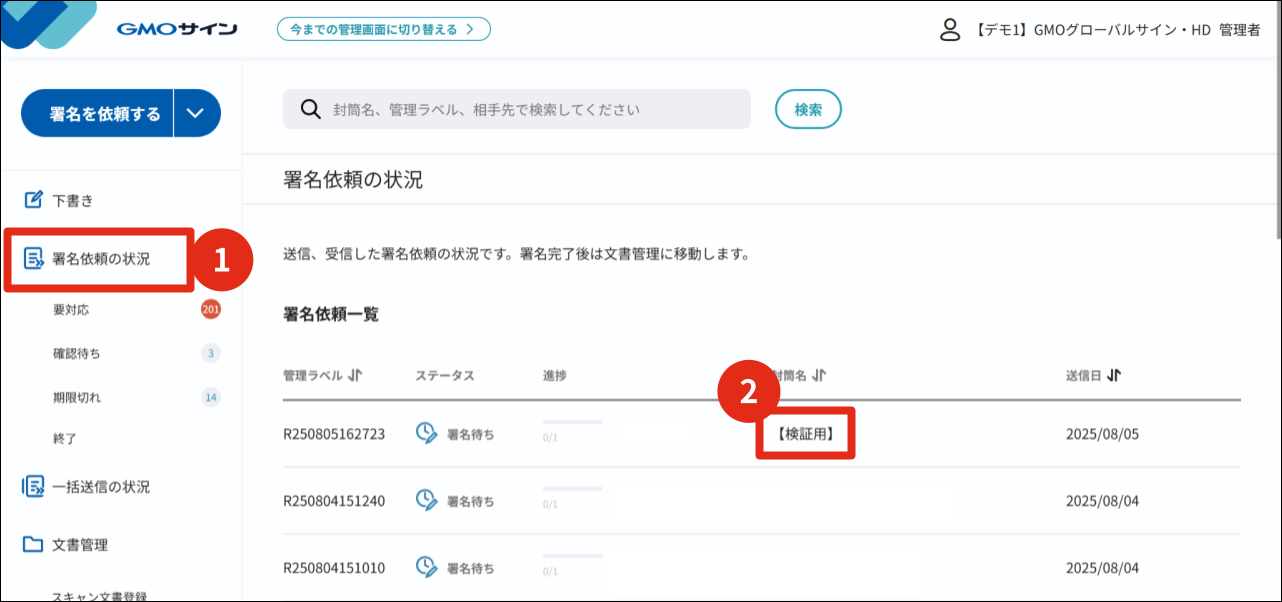
Task: Click progress bar of R250804151240 row
Action: tap(572, 489)
